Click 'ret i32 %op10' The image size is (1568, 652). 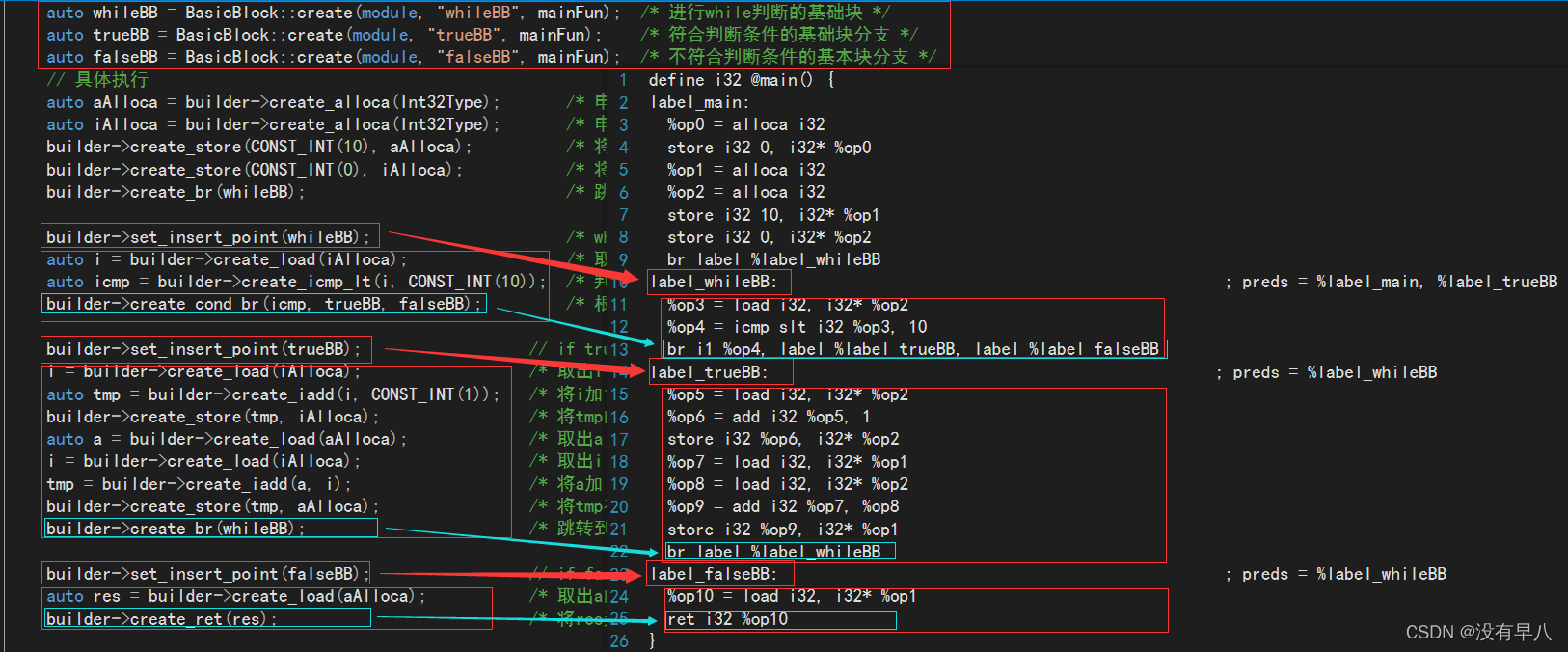pyautogui.click(x=727, y=619)
